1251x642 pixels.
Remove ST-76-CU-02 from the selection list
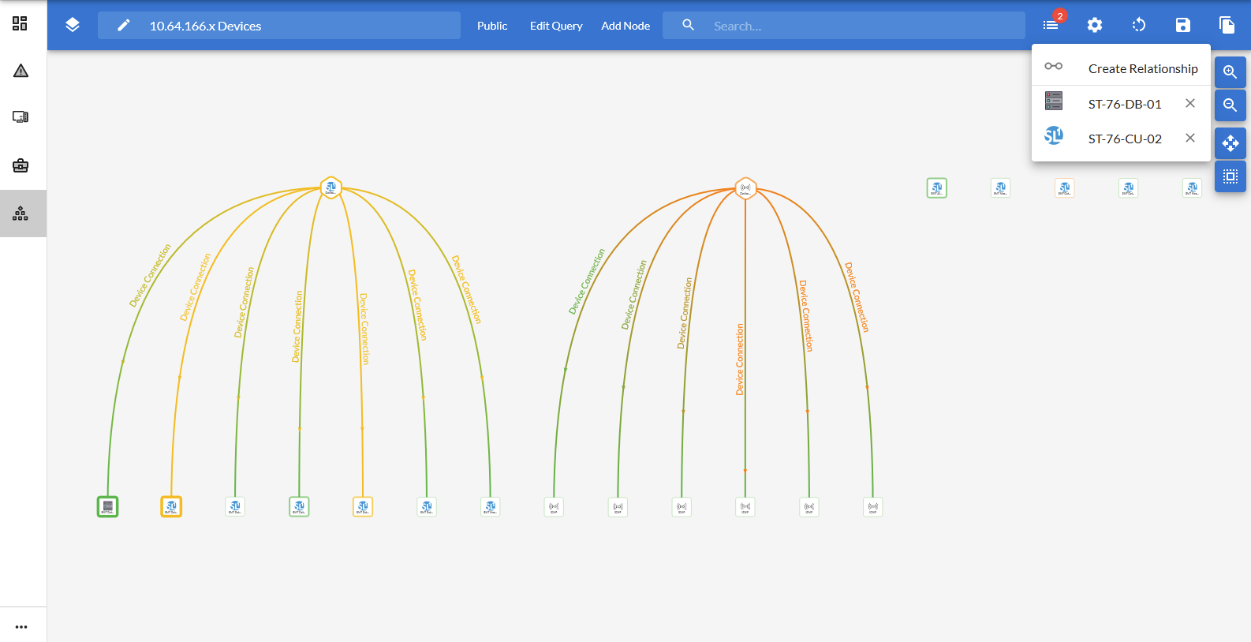pyautogui.click(x=1190, y=138)
